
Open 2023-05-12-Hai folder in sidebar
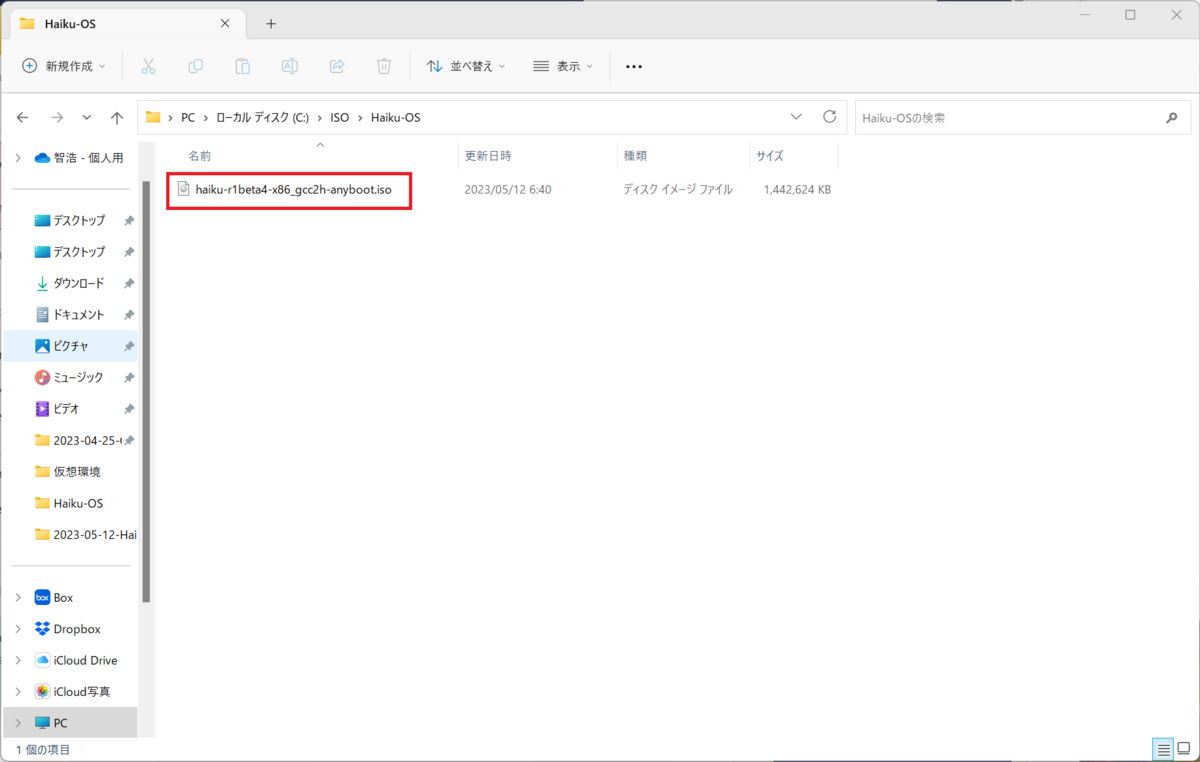94,534
